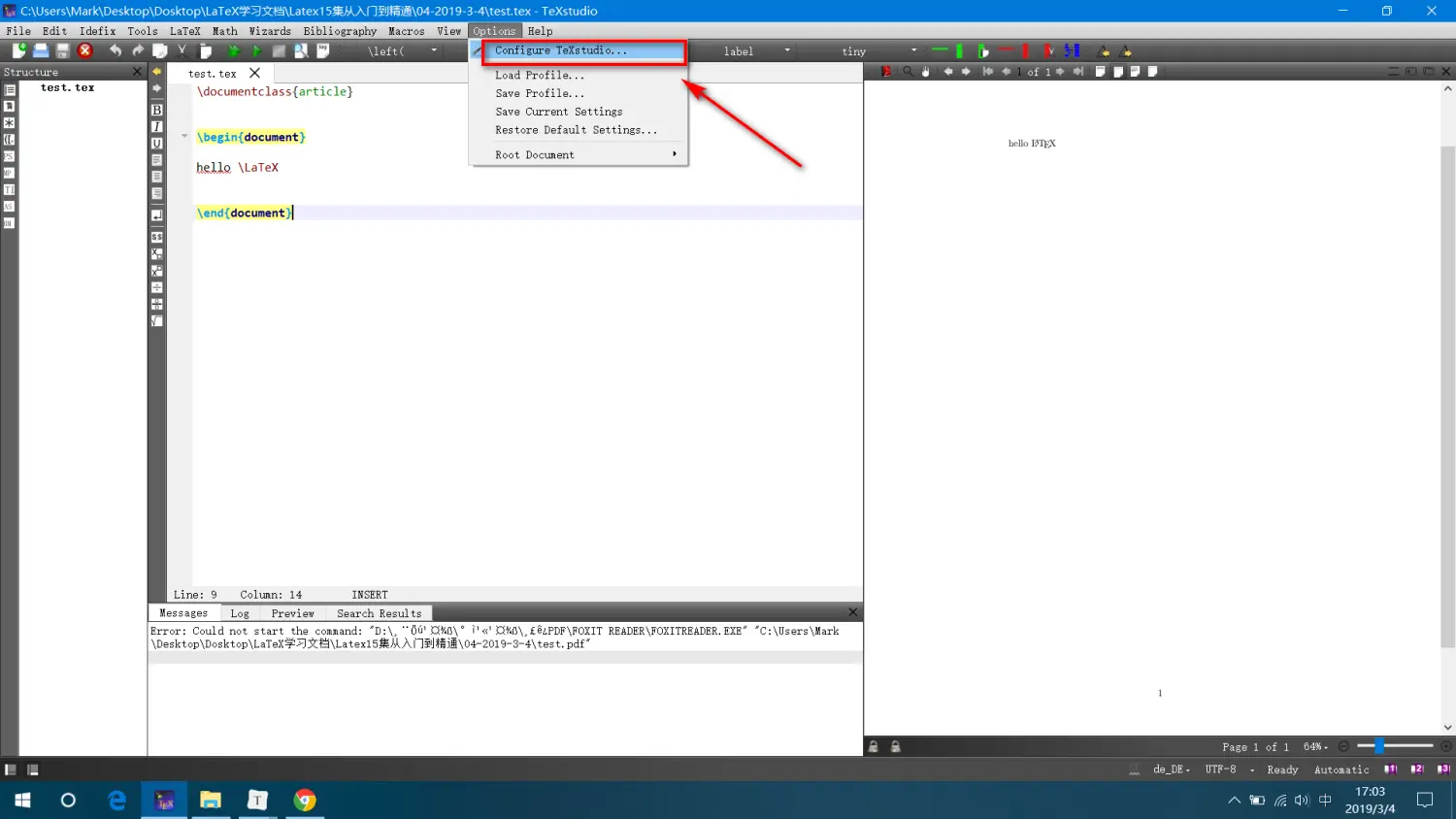Select the test.tex editor tab
The width and height of the screenshot is (1456, 819).
click(x=213, y=74)
